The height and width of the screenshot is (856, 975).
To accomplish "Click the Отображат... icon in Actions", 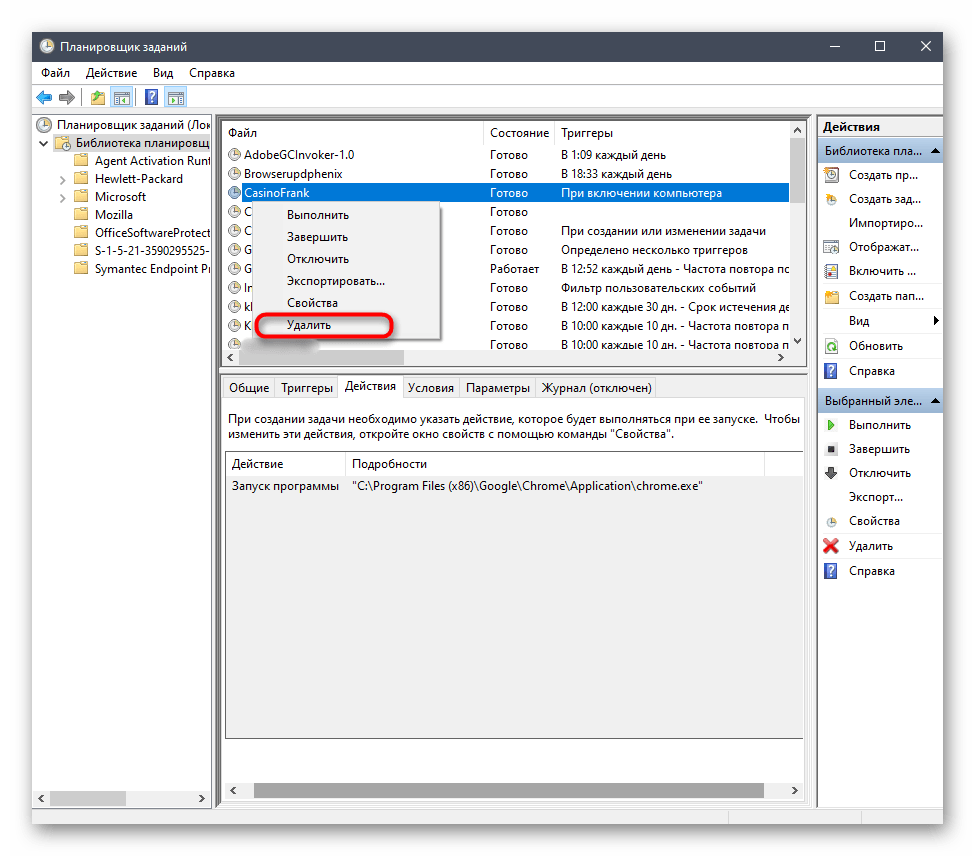I will tap(831, 247).
